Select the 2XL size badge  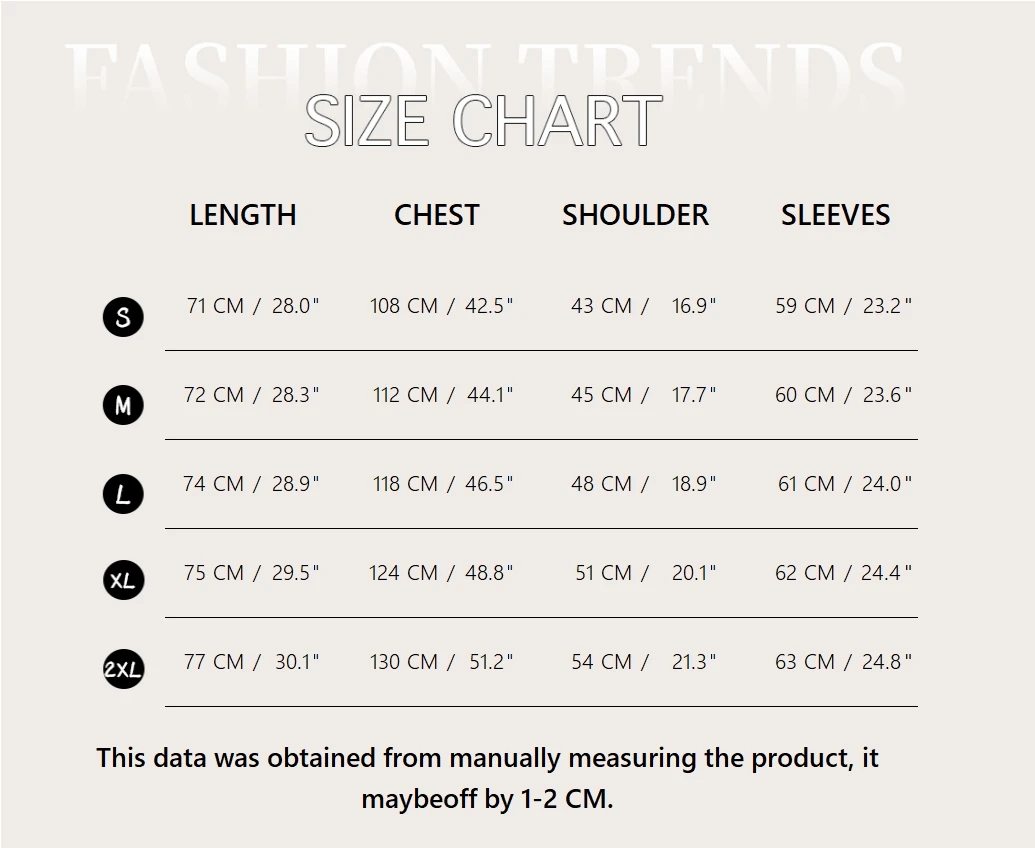[123, 670]
